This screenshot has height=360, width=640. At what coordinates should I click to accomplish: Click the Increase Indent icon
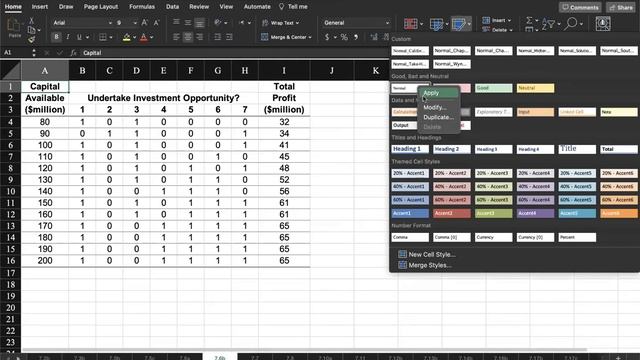(229, 37)
